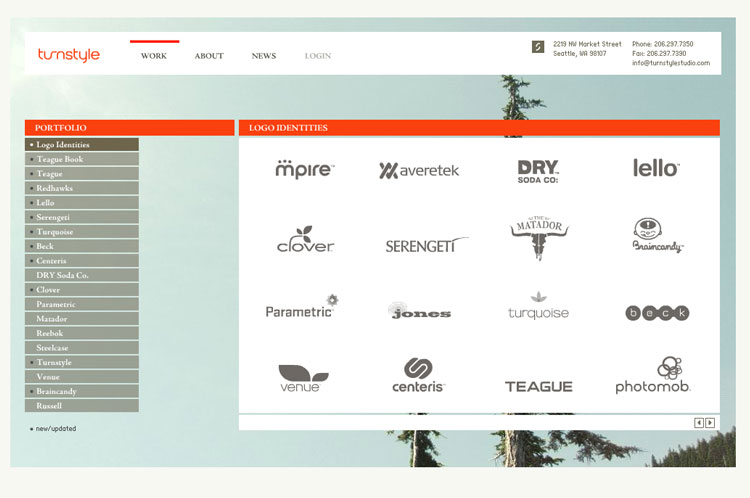Click the small S icon beside the address
Image resolution: width=750 pixels, height=498 pixels.
(538, 46)
